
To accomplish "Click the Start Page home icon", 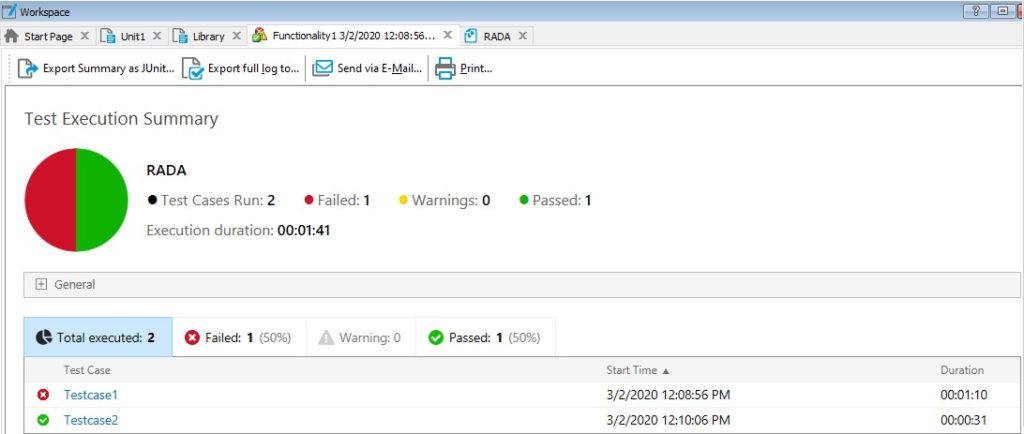I will coord(12,36).
